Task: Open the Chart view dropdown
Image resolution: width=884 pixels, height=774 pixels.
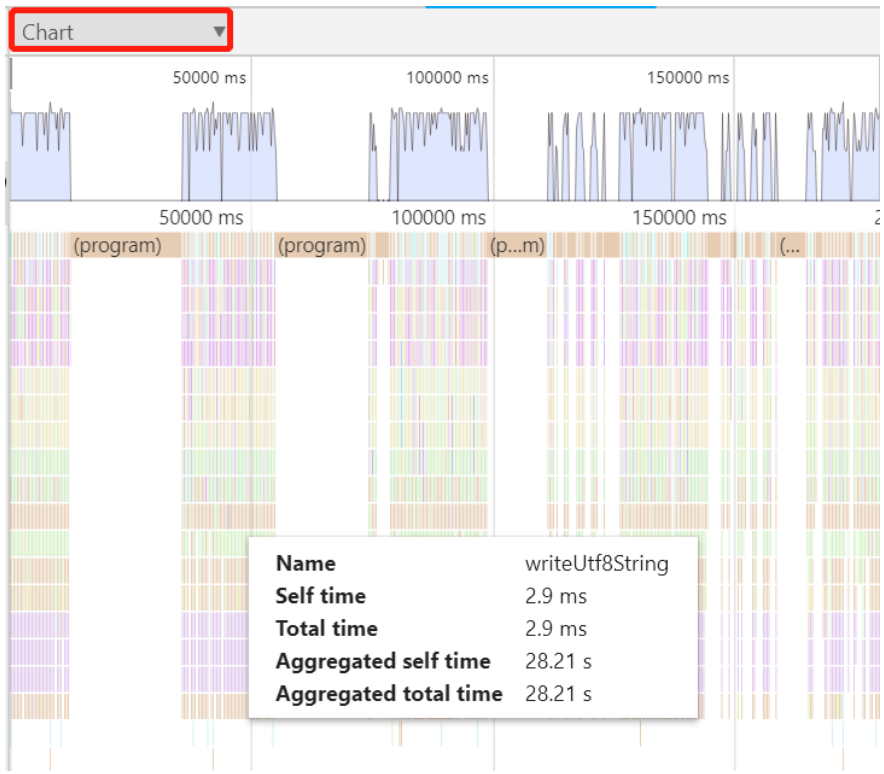Action: click(x=121, y=31)
